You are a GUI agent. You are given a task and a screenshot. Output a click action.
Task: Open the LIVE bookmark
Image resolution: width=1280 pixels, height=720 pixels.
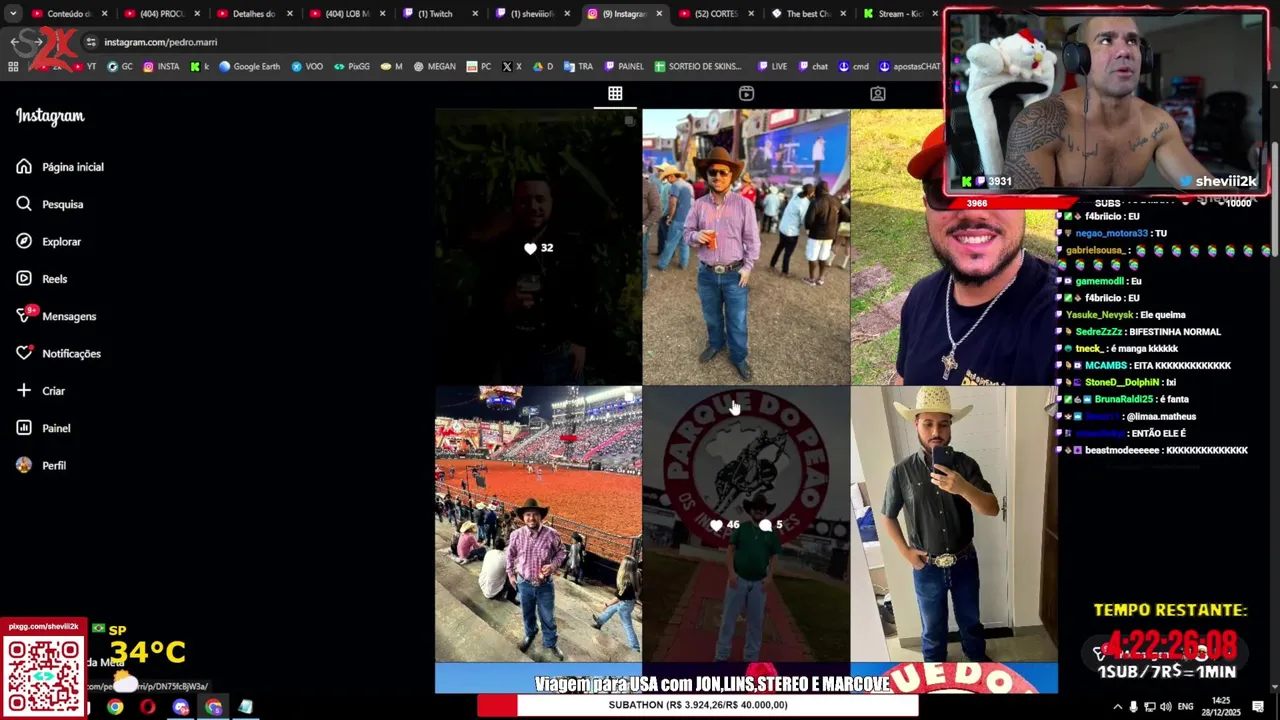[x=772, y=67]
